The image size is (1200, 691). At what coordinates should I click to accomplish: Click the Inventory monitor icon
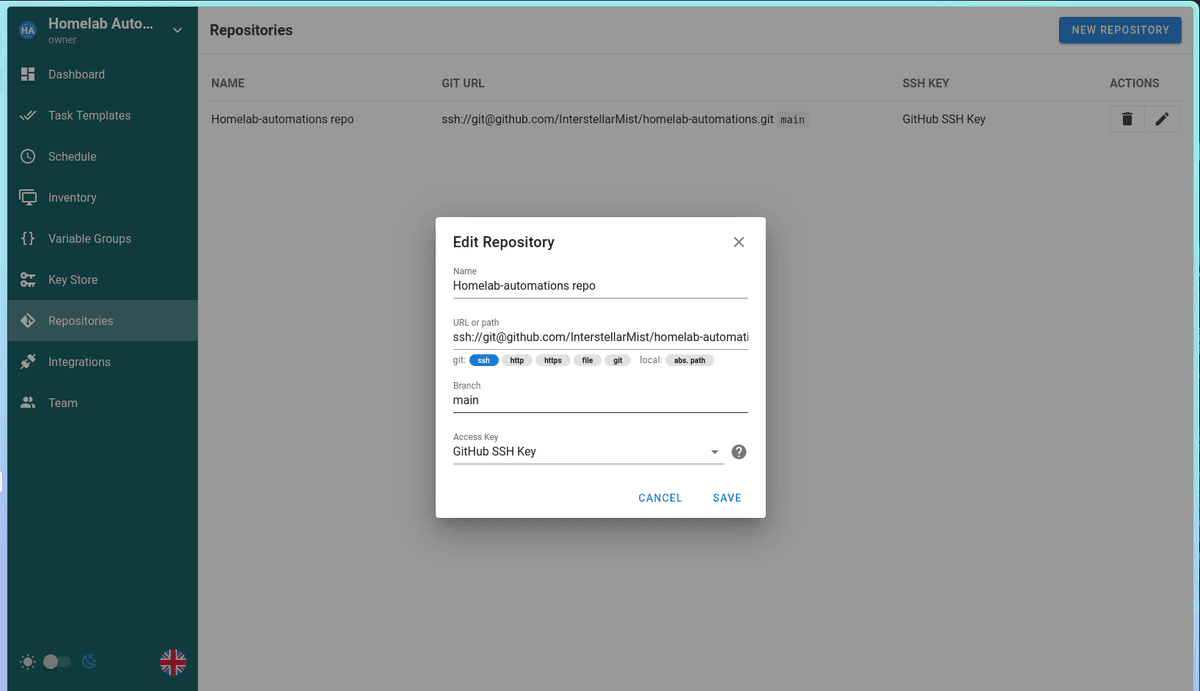click(28, 197)
